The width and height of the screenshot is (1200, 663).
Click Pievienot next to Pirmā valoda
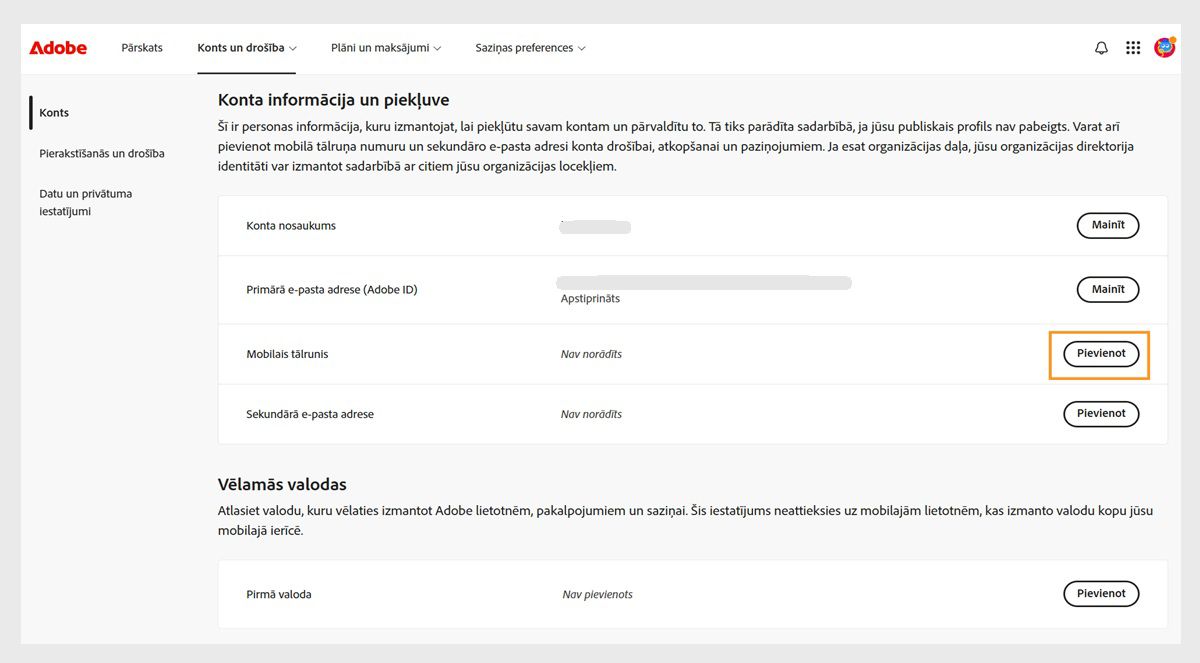pyautogui.click(x=1101, y=593)
